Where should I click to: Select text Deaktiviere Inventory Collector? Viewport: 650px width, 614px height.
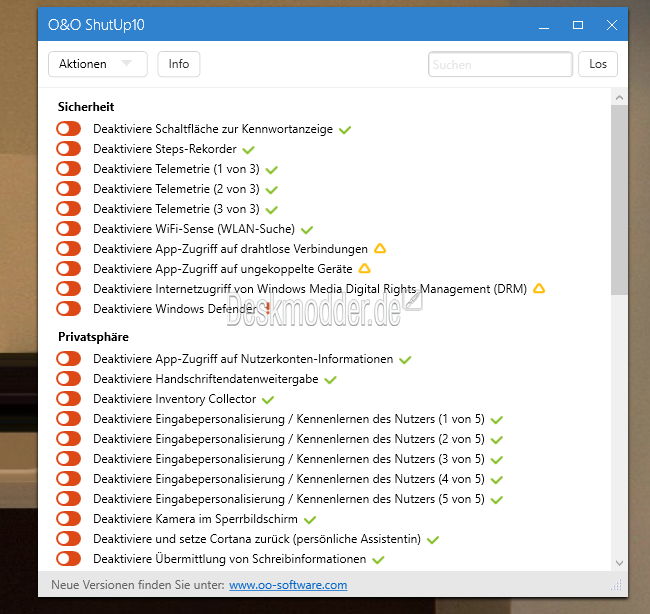click(x=175, y=399)
